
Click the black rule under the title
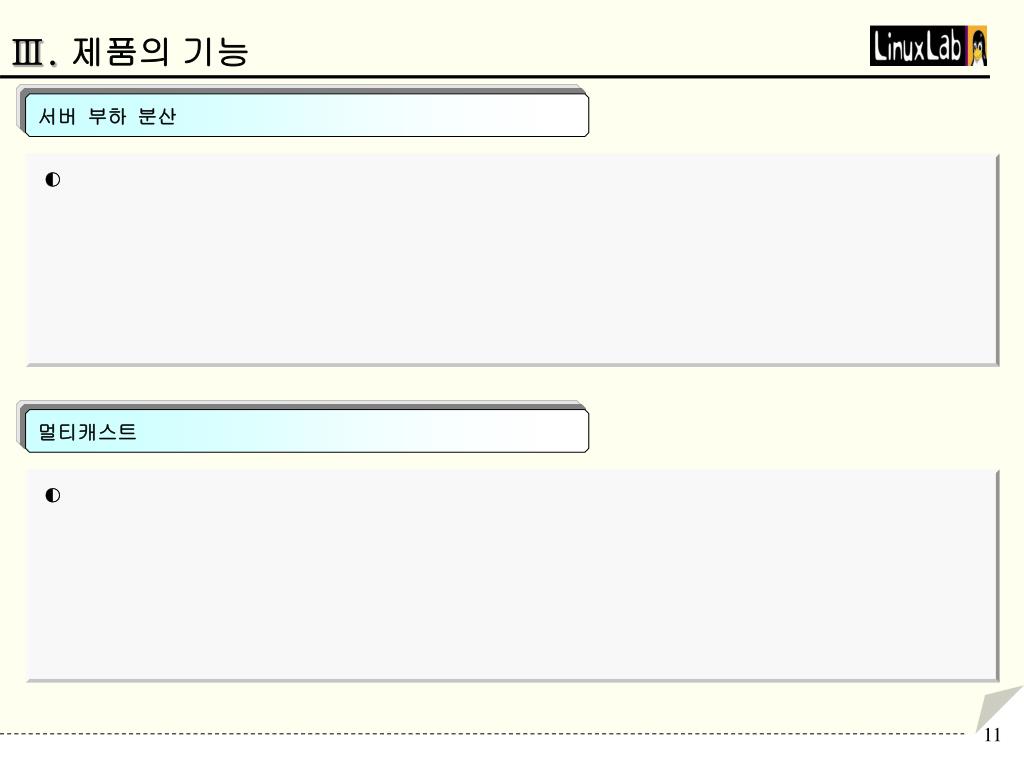[494, 76]
